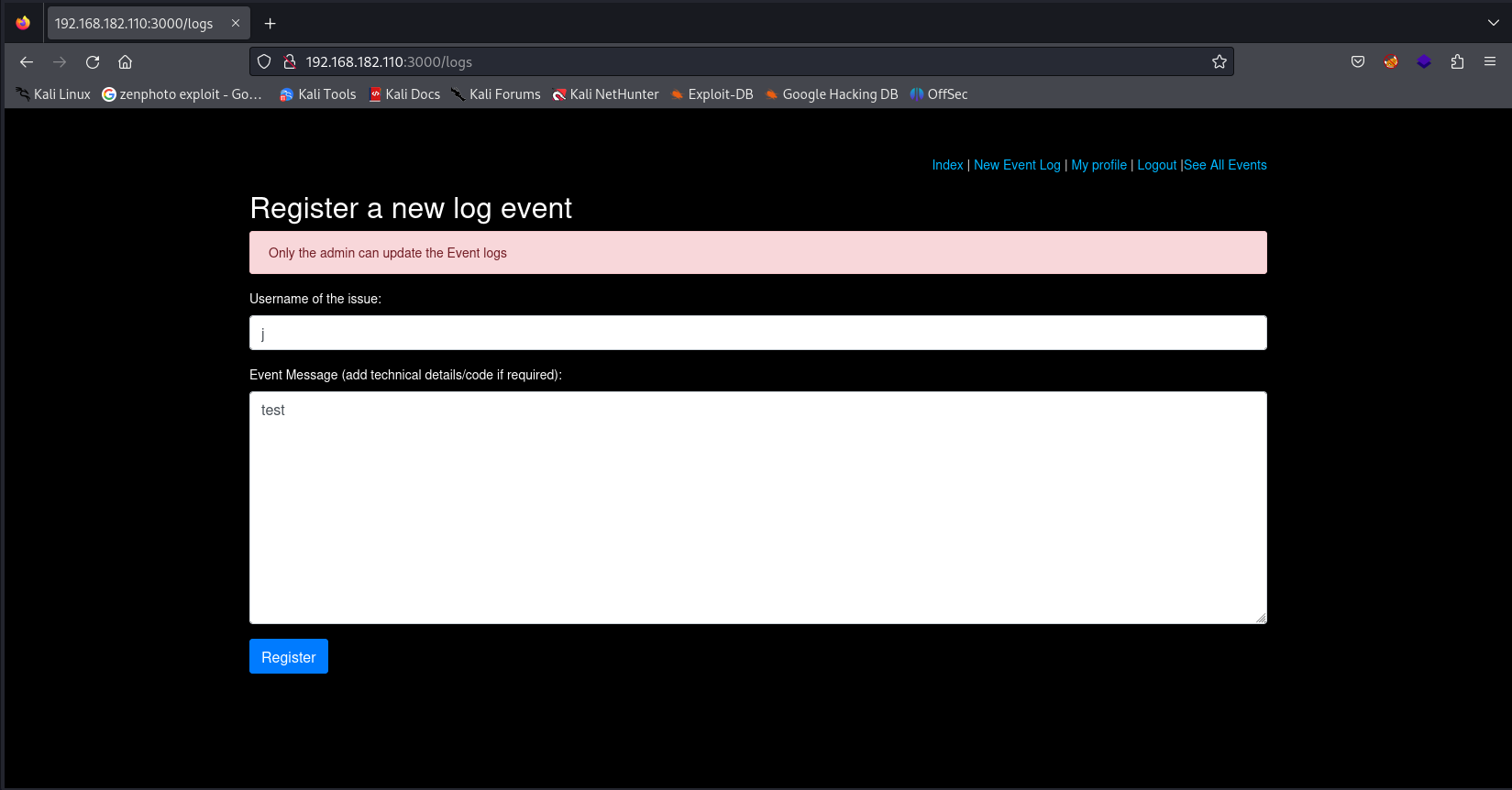The height and width of the screenshot is (790, 1512).
Task: Reload the current page
Action: pos(93,62)
